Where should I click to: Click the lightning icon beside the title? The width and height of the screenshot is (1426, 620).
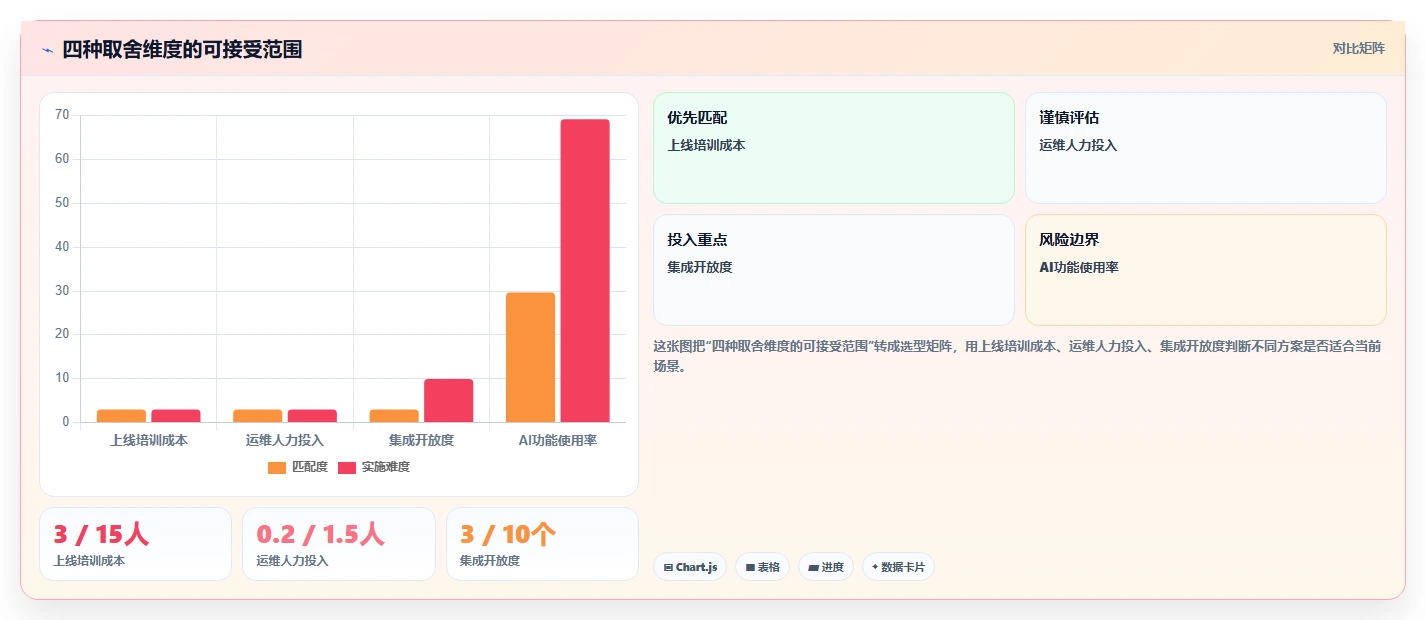(x=47, y=50)
